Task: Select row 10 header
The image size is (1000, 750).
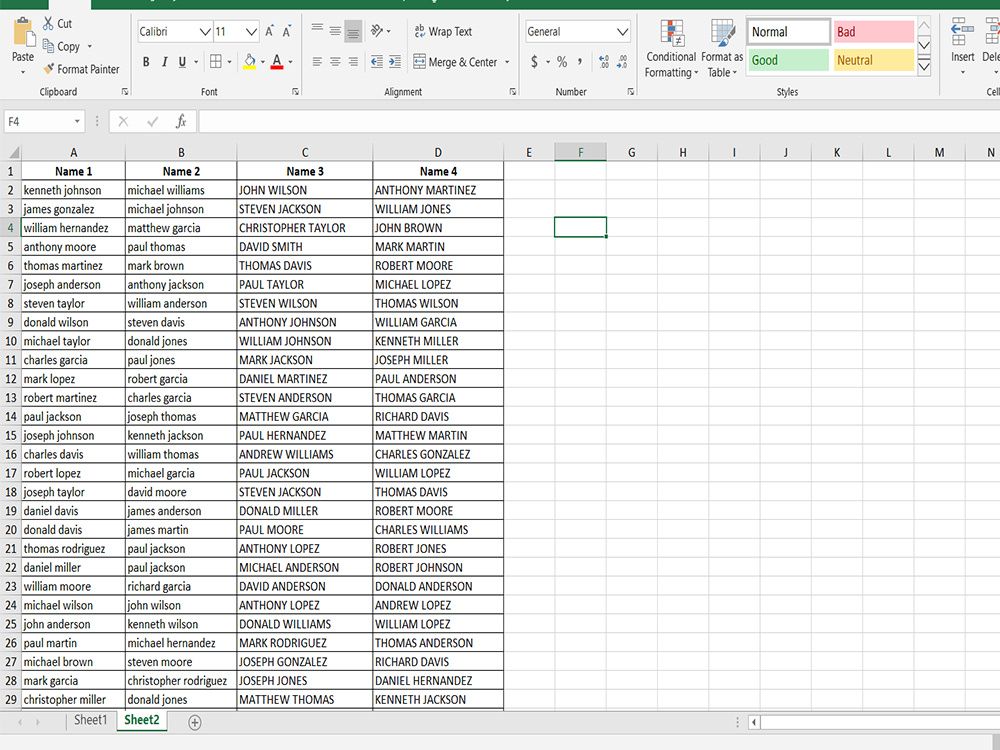Action: click(x=11, y=341)
